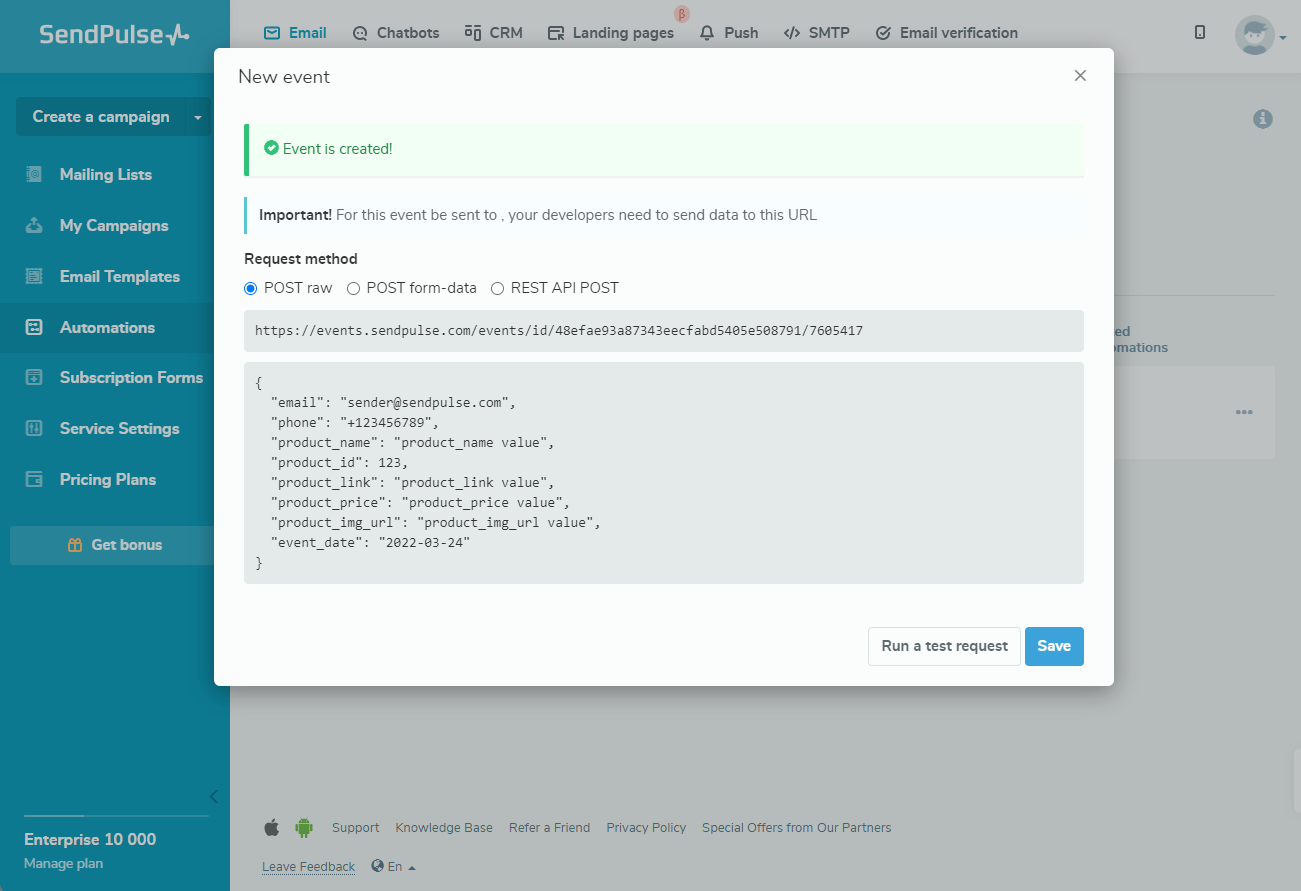The width and height of the screenshot is (1301, 891).
Task: Collapse the sidebar with the chevron
Action: tap(213, 797)
